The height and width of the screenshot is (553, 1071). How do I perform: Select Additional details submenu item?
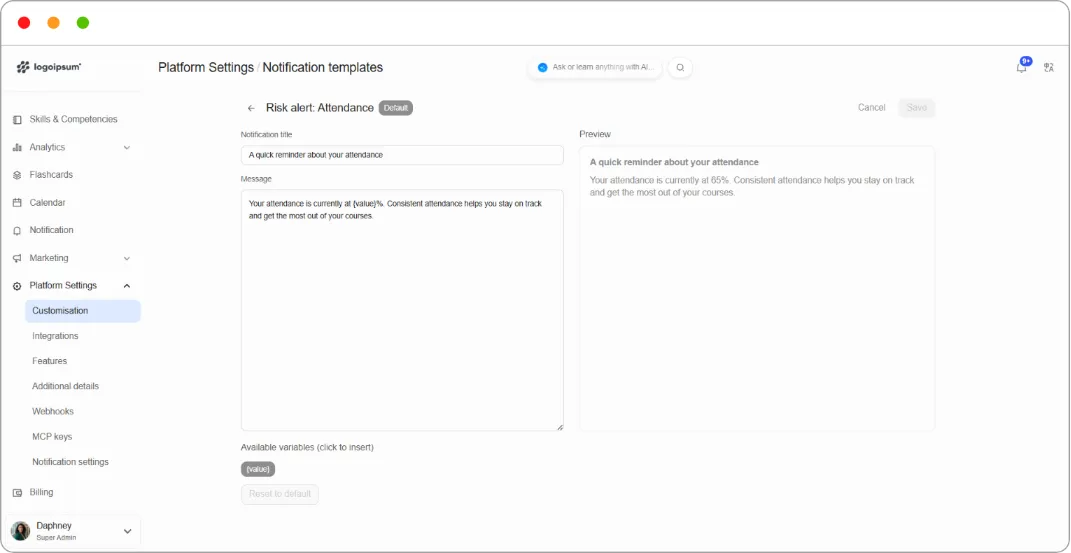(x=66, y=386)
